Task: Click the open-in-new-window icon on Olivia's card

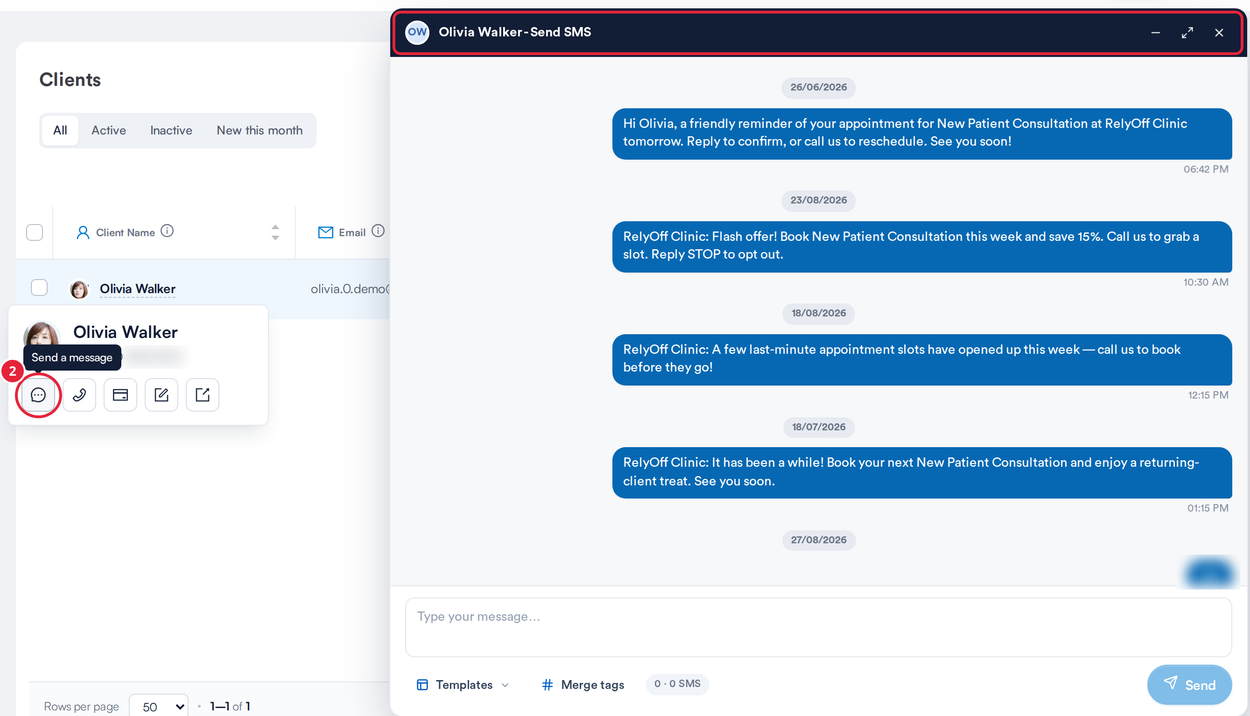Action: tap(202, 395)
